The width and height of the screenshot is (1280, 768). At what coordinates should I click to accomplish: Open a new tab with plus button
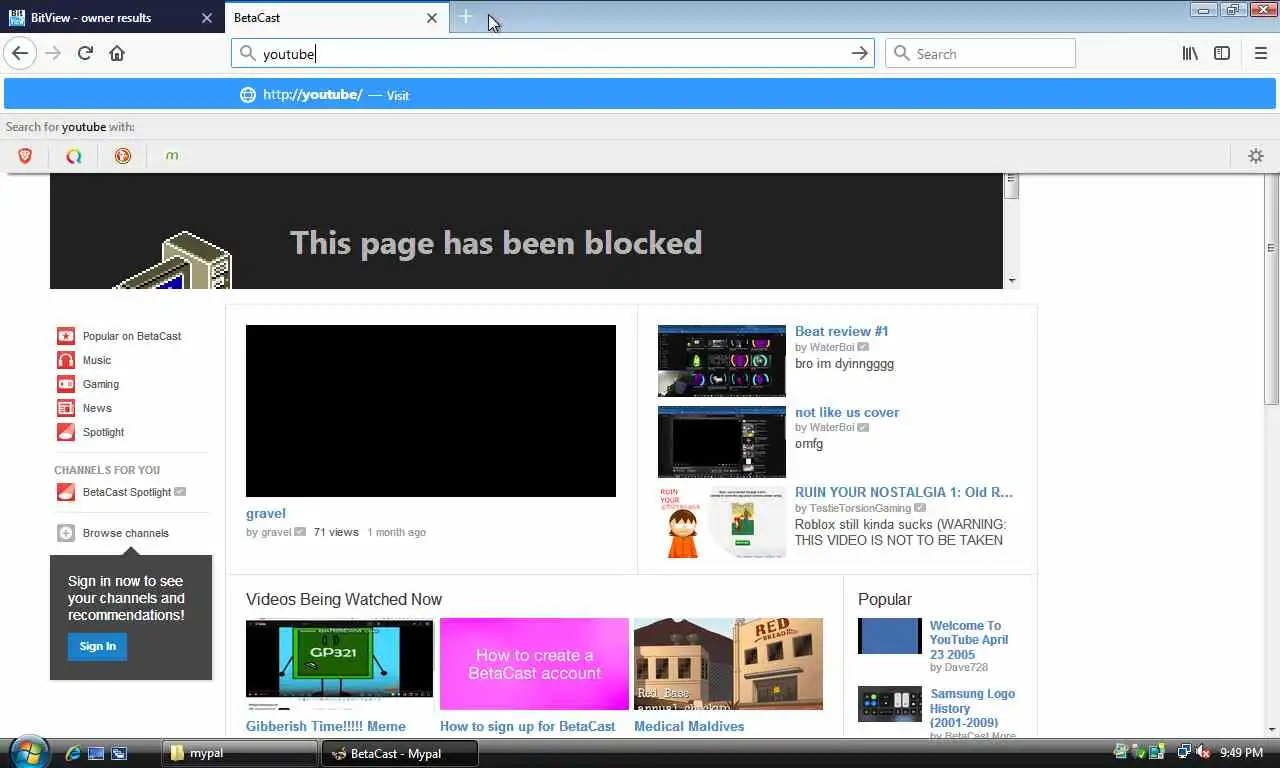click(465, 17)
